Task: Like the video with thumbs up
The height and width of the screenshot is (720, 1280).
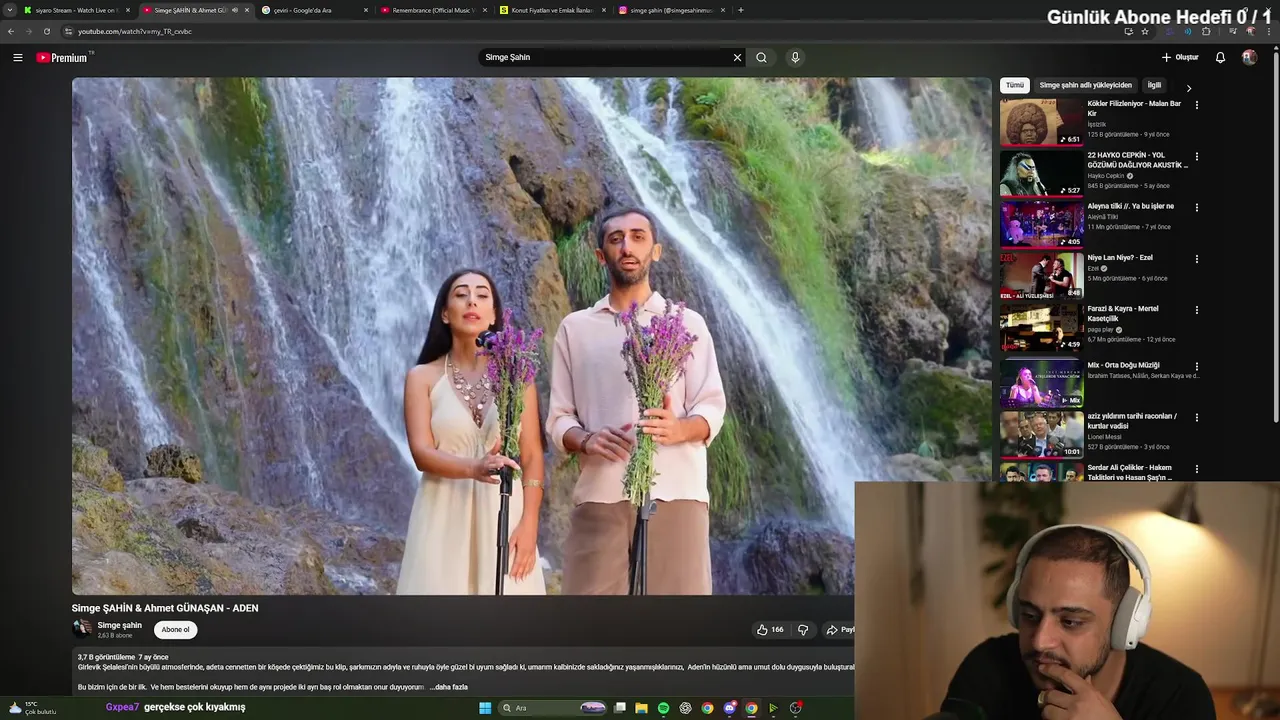Action: (770, 630)
